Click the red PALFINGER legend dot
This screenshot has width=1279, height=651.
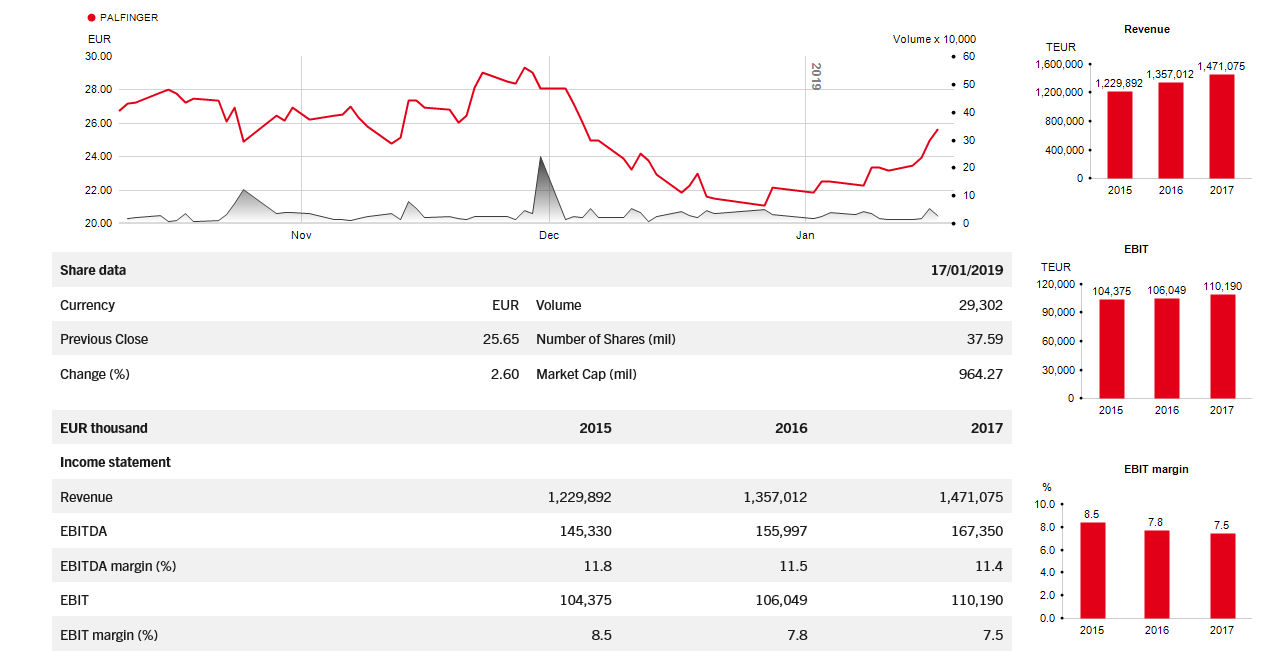click(x=92, y=18)
